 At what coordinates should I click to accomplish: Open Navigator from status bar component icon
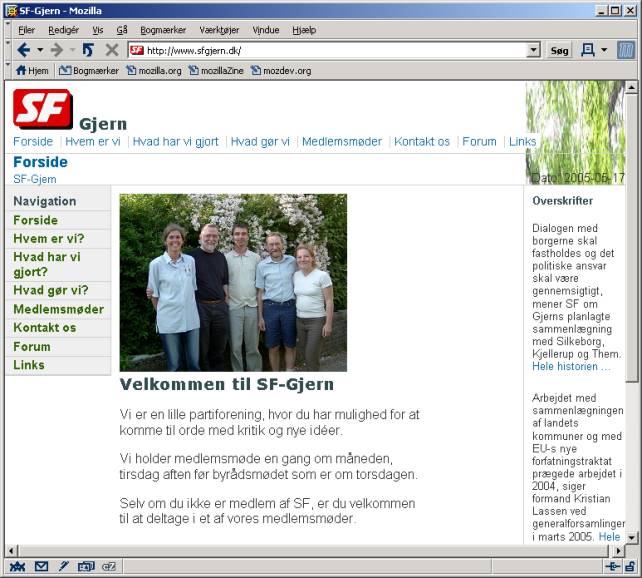click(x=17, y=567)
